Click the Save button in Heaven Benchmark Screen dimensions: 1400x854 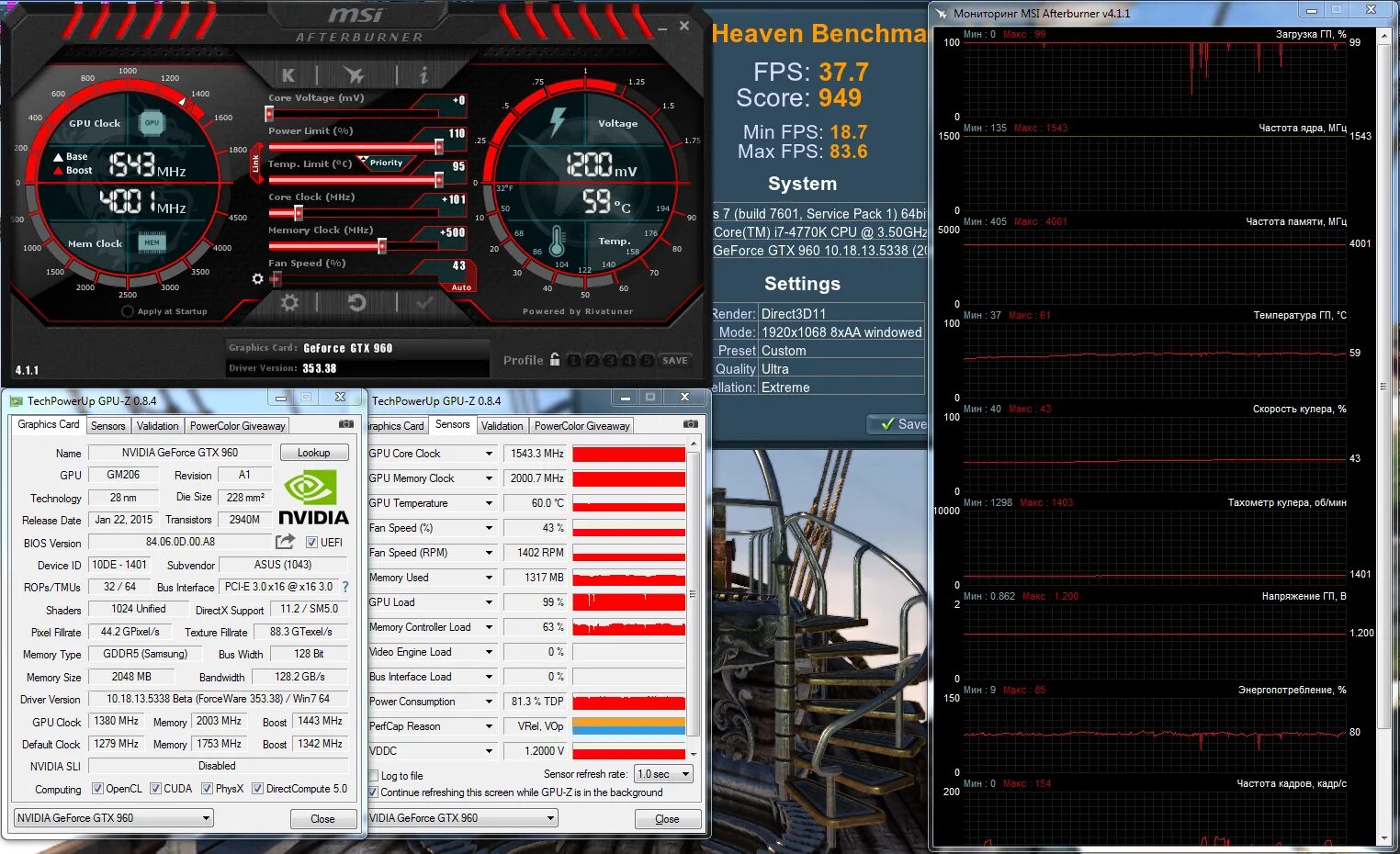[898, 423]
